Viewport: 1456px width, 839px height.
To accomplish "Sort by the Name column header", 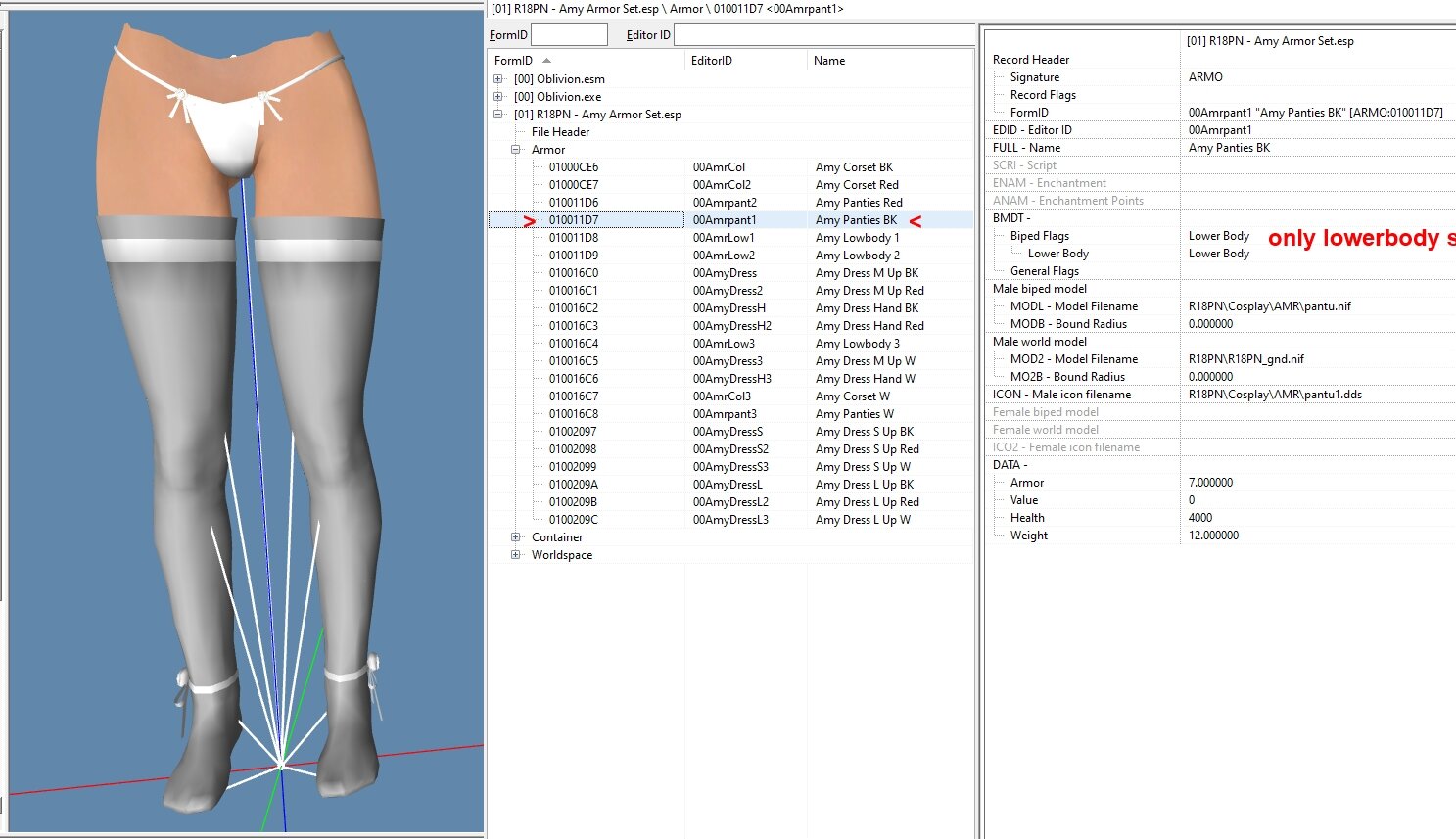I will click(890, 61).
